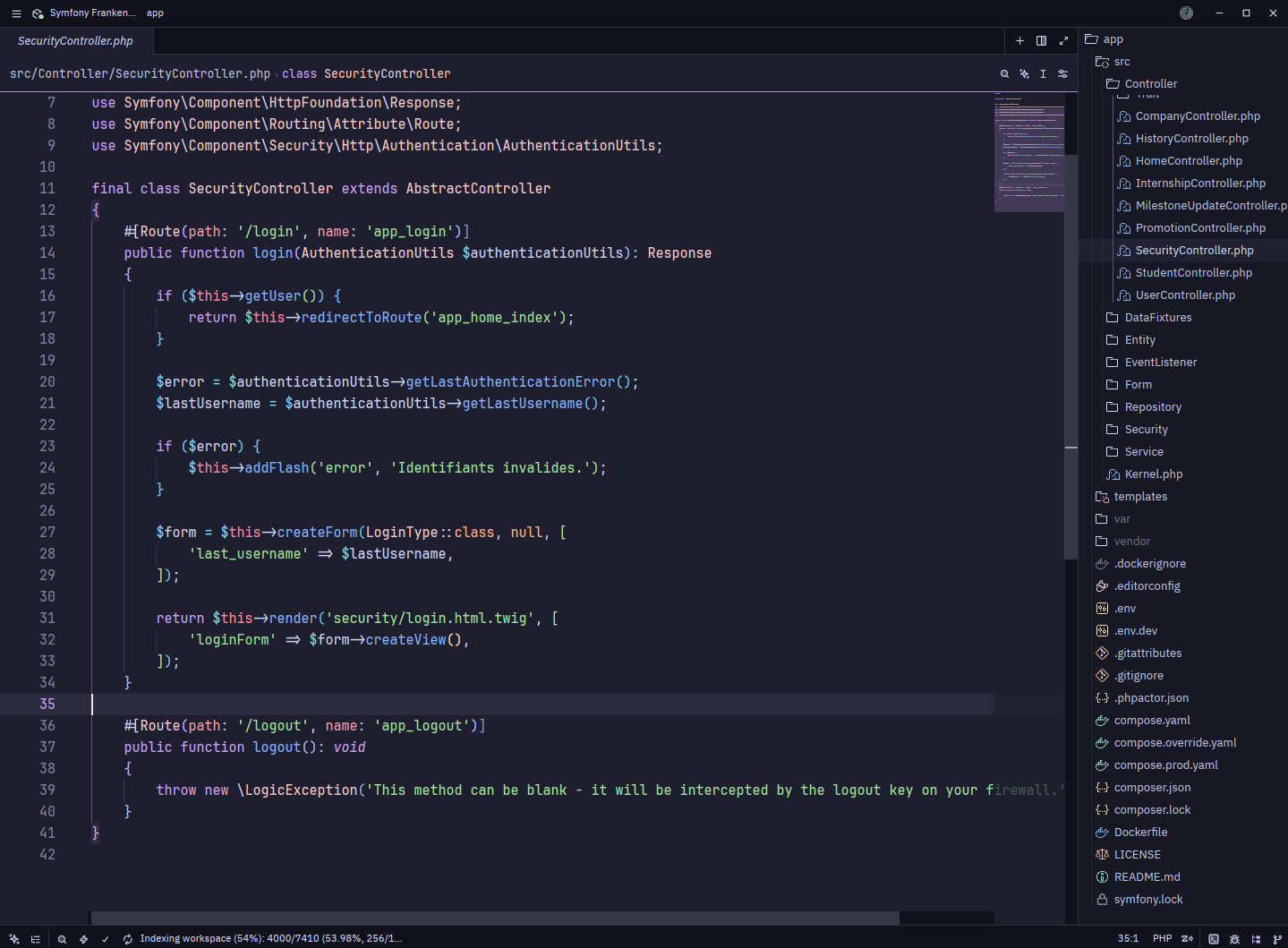Toggle the outline panel in status bar
Image resolution: width=1288 pixels, height=948 pixels.
tap(36, 939)
